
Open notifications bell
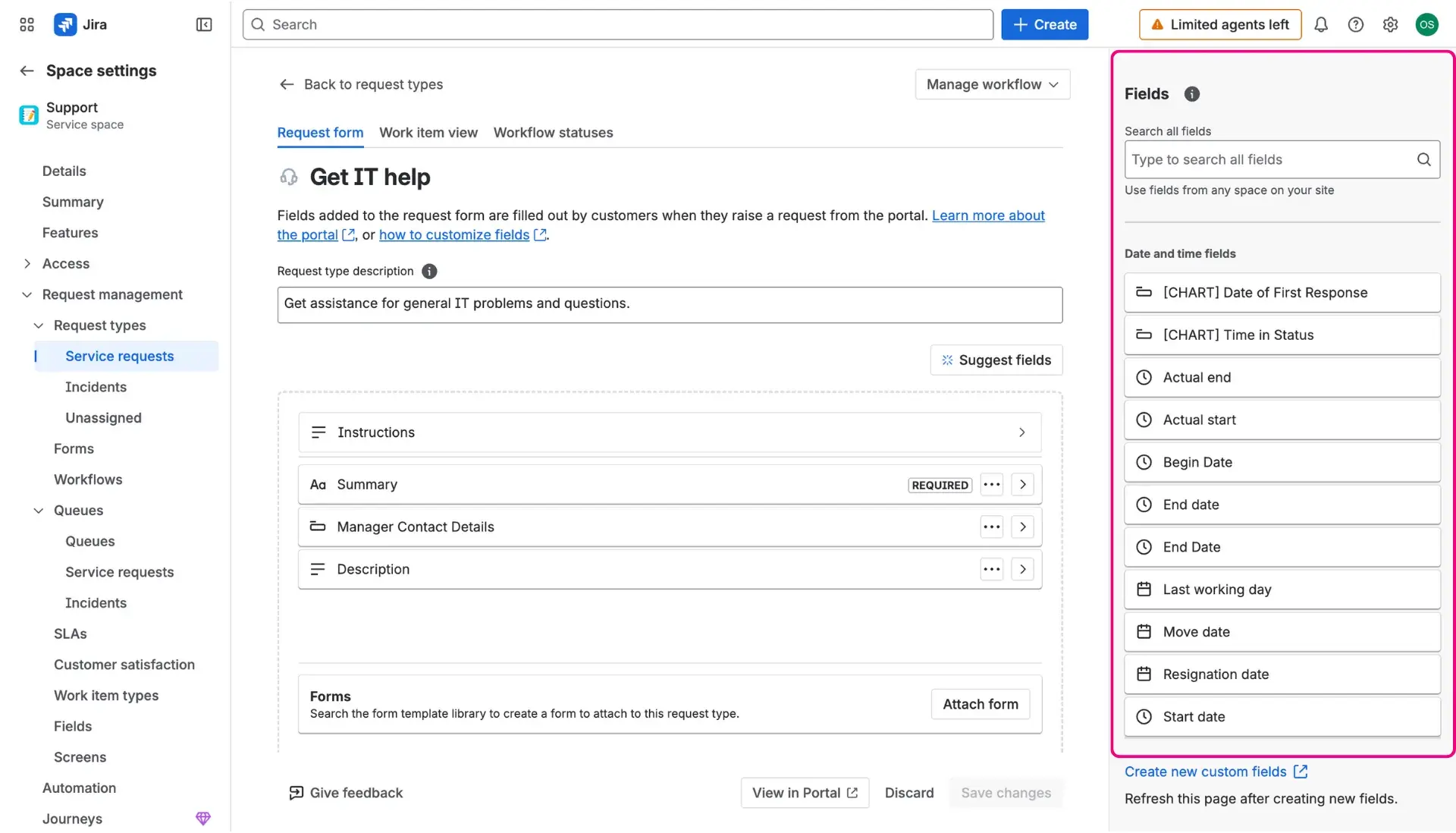pos(1321,24)
